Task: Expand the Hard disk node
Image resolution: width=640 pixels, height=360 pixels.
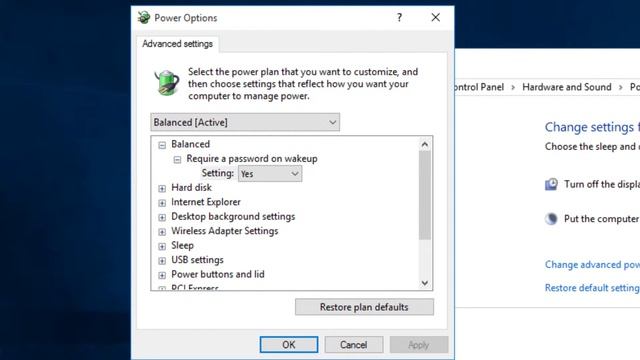Action: 162,188
